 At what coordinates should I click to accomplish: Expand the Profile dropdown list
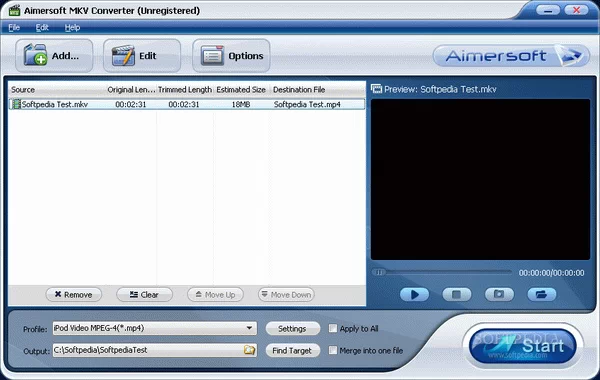coord(249,328)
